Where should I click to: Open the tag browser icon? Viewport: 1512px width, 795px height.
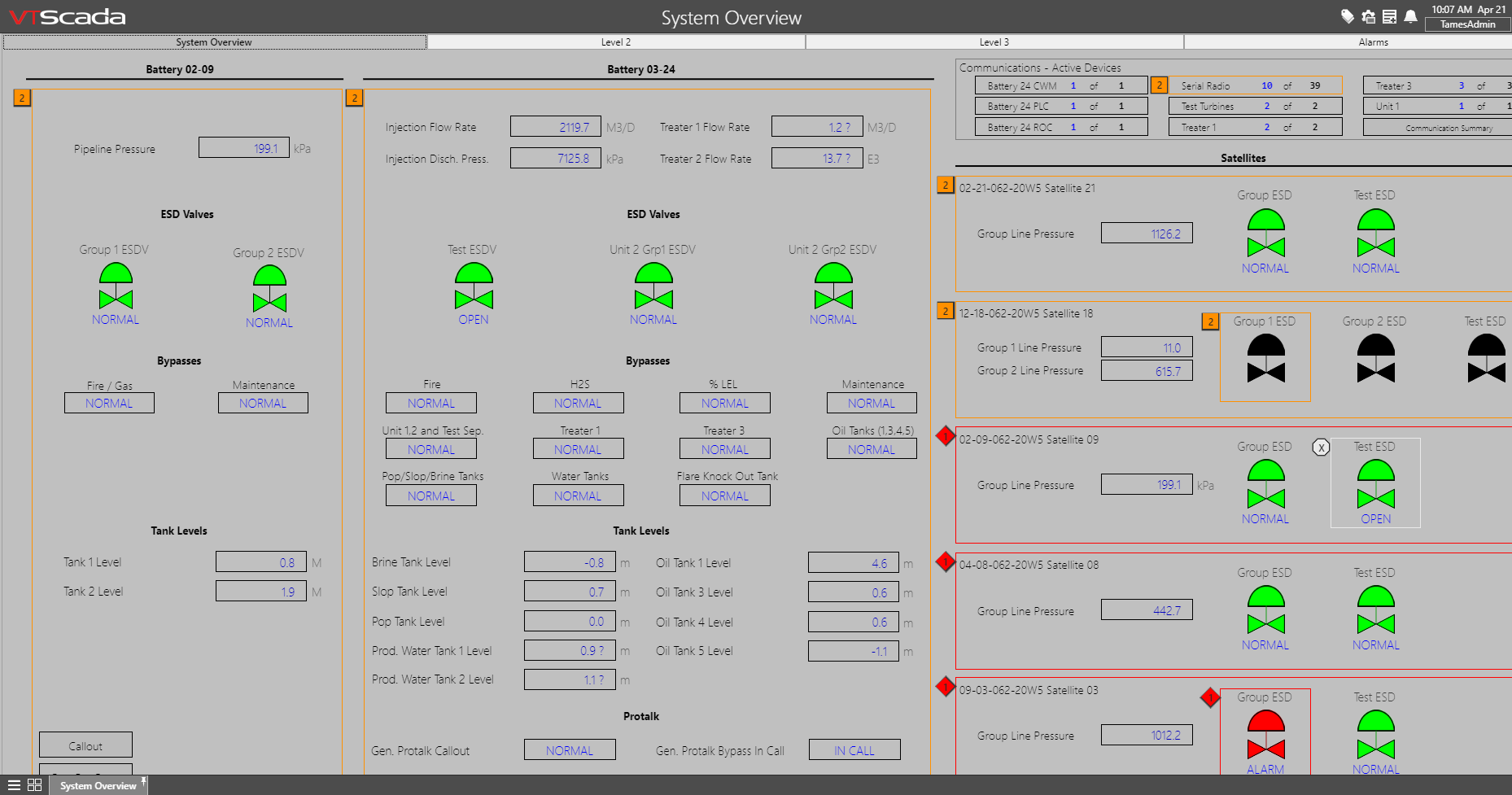pyautogui.click(x=1348, y=16)
